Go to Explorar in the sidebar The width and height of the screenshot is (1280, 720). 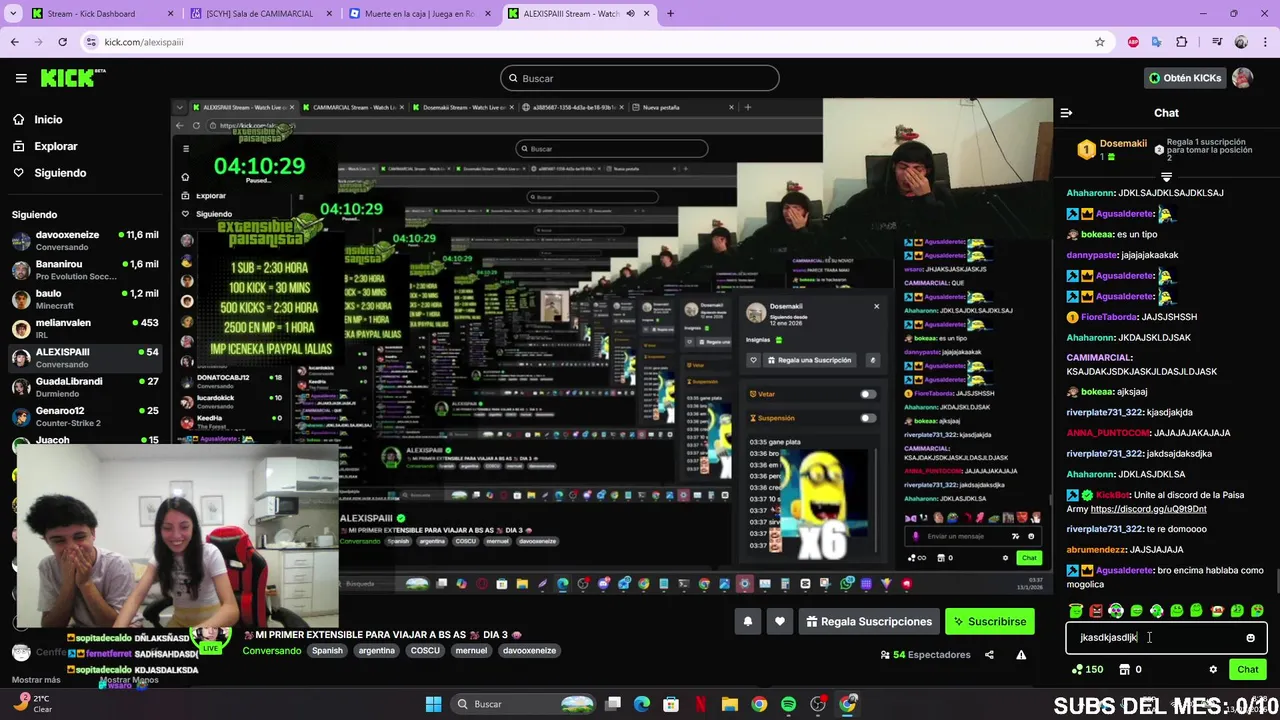45,146
